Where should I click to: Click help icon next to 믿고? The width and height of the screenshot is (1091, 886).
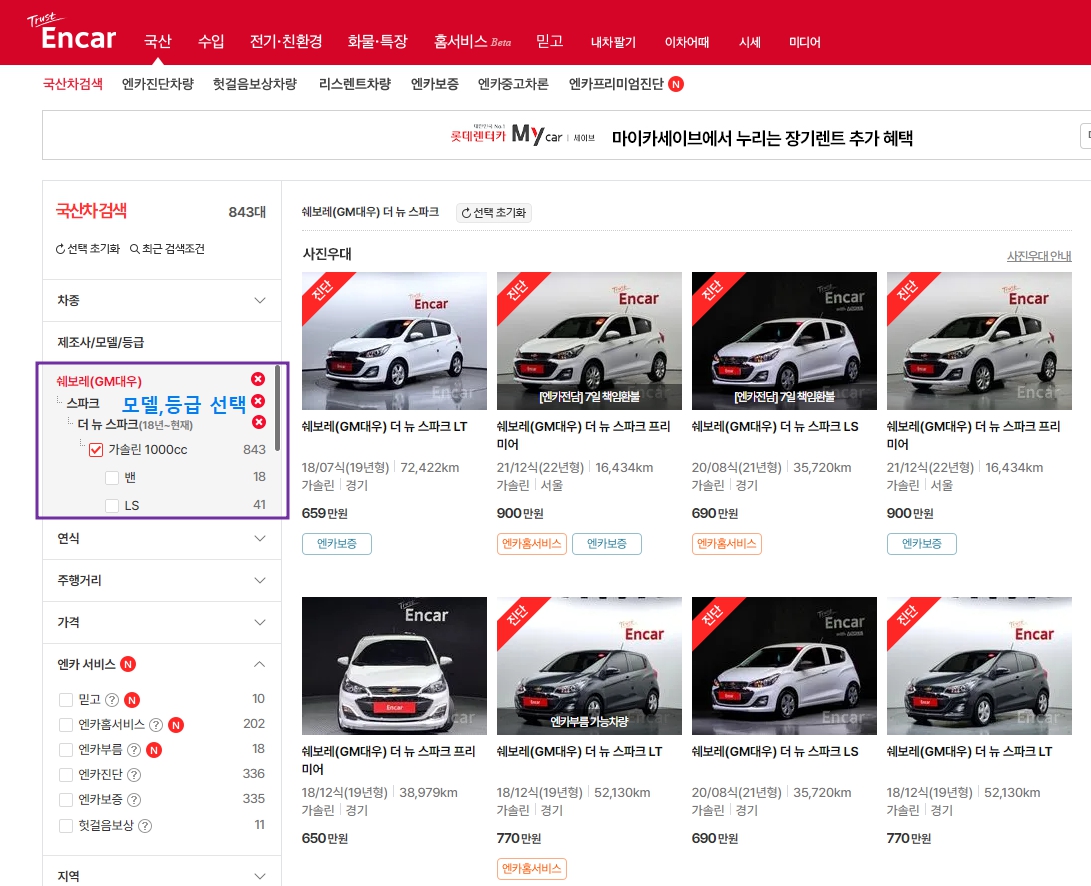tap(111, 699)
